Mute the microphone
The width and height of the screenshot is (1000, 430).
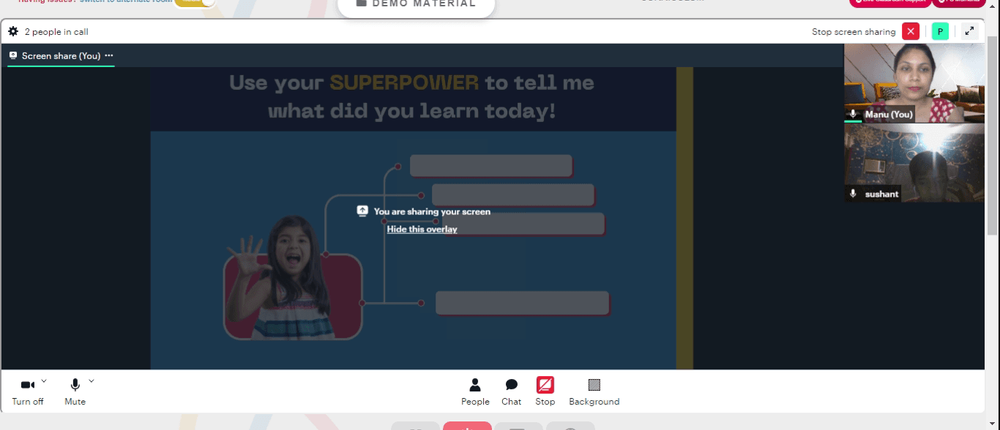coord(75,392)
